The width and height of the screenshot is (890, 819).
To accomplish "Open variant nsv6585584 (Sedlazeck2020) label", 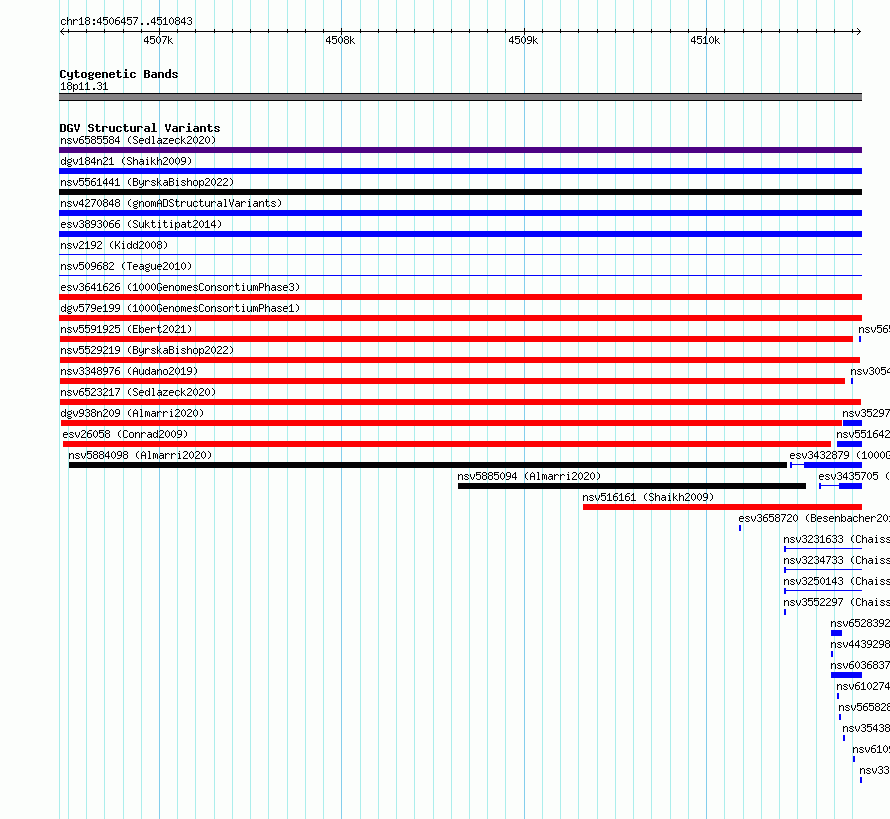I will [138, 140].
